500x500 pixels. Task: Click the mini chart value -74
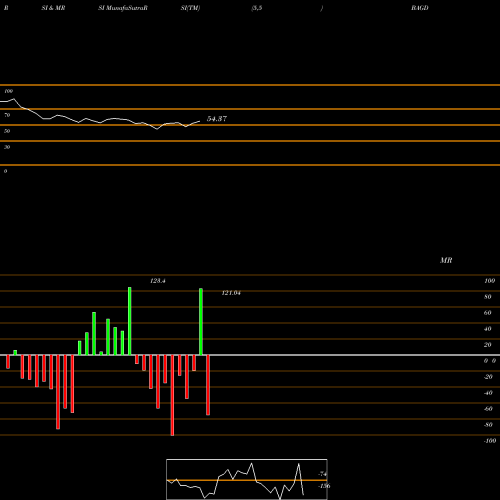[x=323, y=474]
